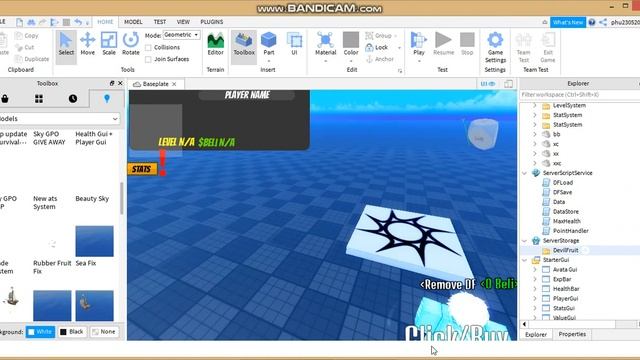
Task: Select the DataStore script
Action: point(565,211)
